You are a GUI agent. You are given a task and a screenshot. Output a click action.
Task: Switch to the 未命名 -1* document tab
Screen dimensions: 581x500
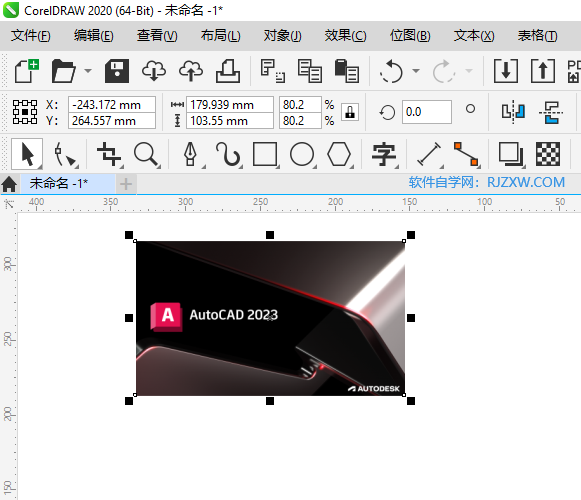[67, 183]
